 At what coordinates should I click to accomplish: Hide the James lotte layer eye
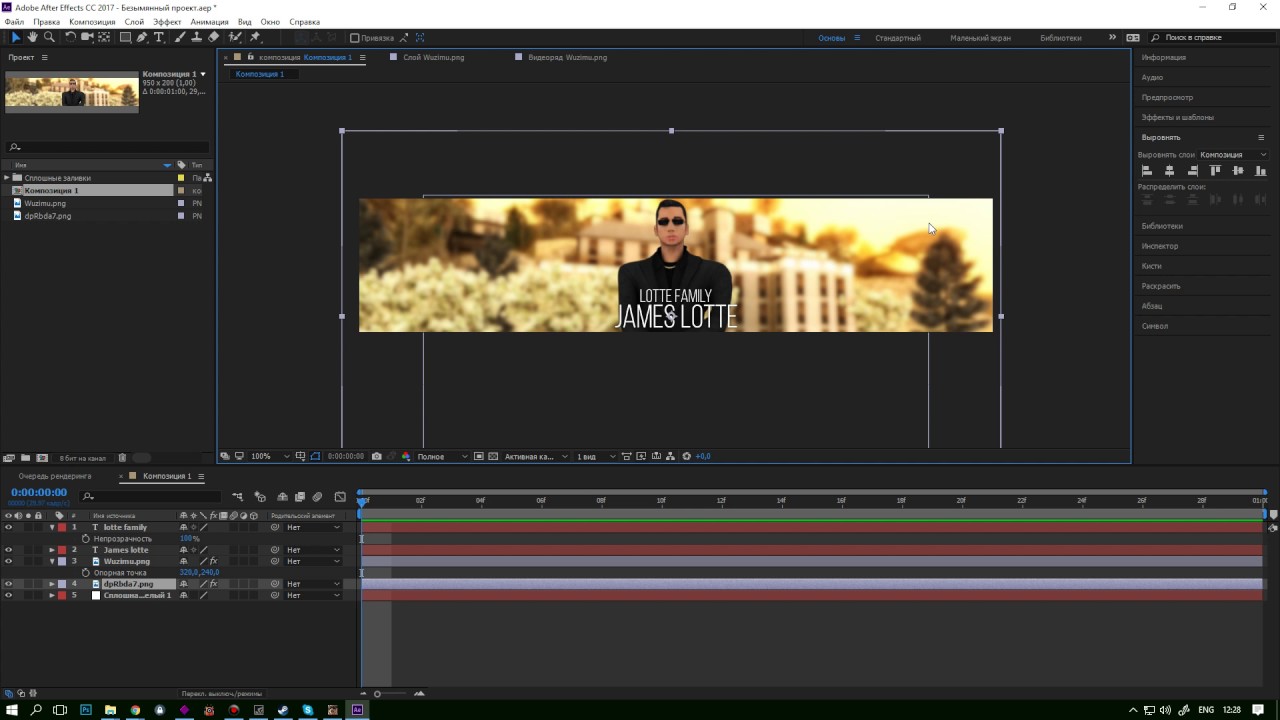click(x=8, y=550)
